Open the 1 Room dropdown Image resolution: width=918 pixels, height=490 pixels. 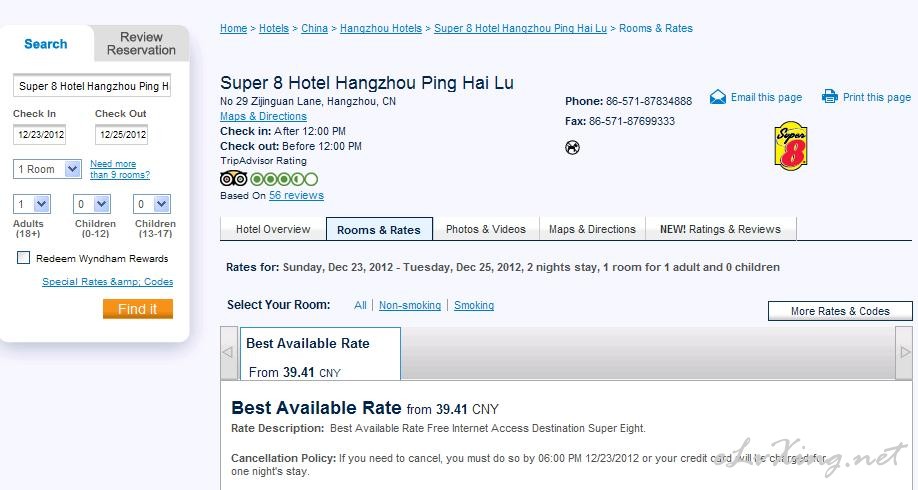coord(47,169)
